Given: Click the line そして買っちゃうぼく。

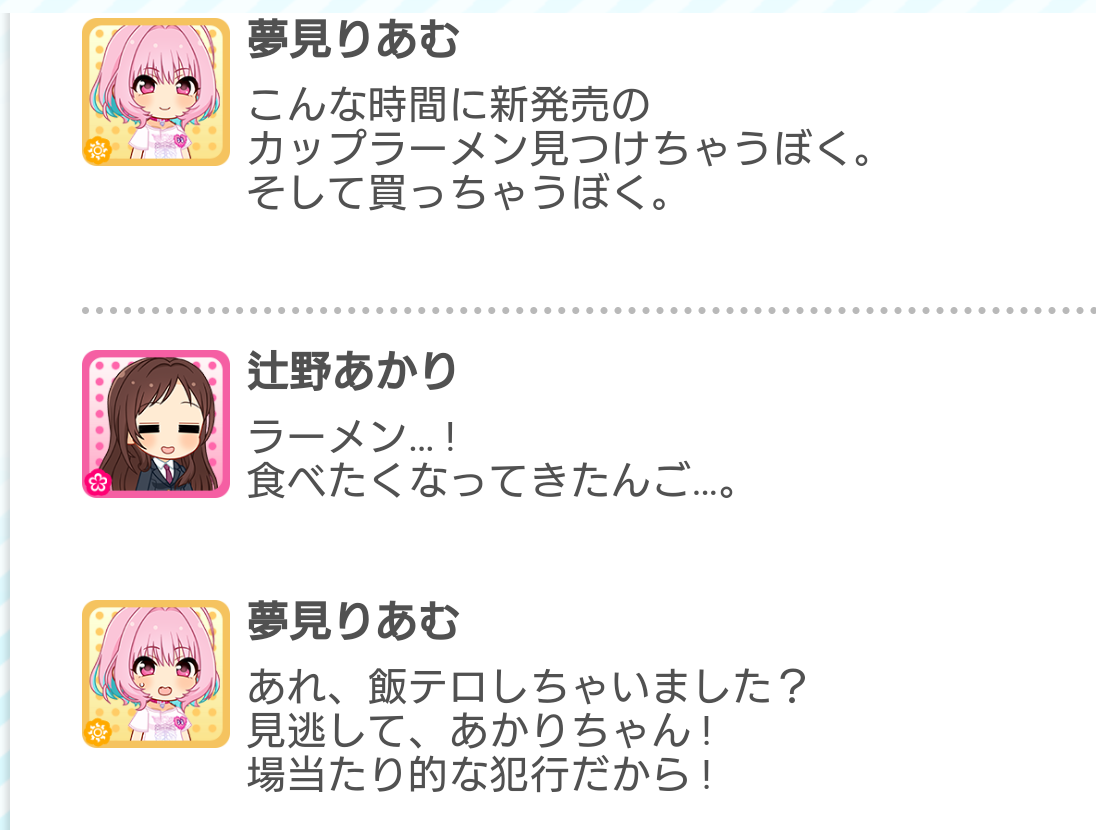Looking at the screenshot, I should point(459,192).
